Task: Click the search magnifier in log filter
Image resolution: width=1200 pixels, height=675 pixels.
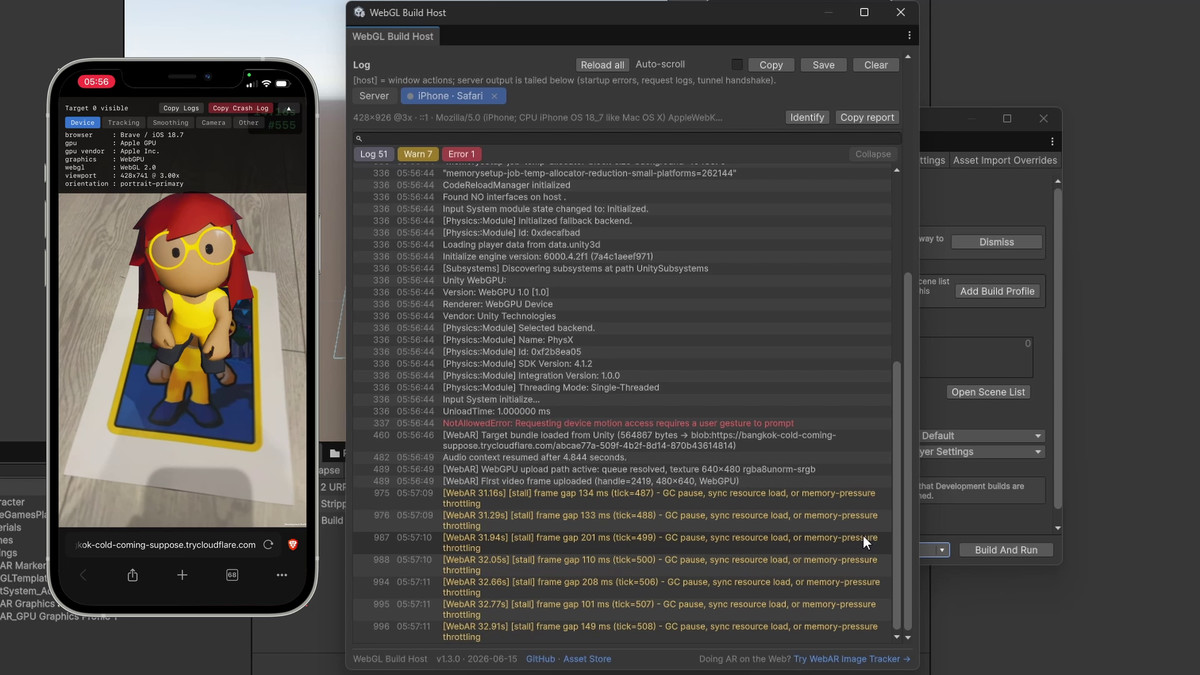Action: (359, 139)
